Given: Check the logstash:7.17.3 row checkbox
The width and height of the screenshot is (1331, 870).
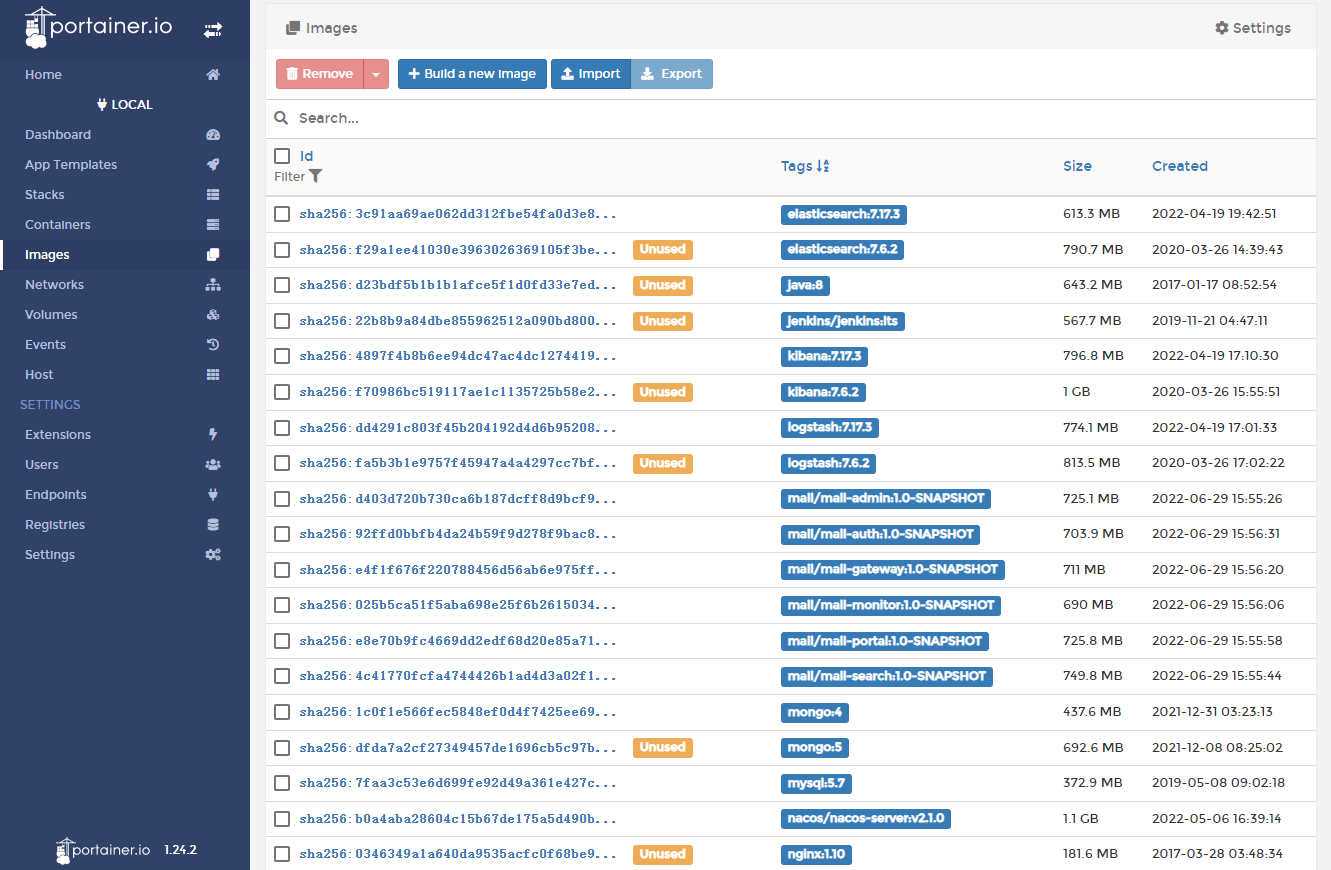Looking at the screenshot, I should (282, 428).
